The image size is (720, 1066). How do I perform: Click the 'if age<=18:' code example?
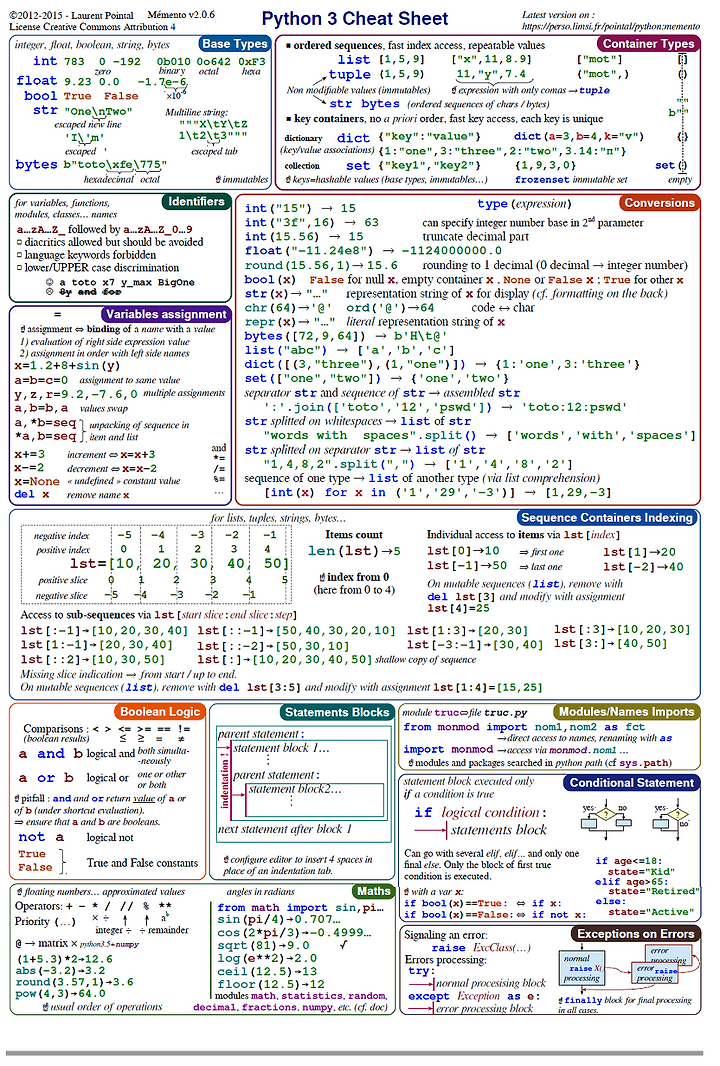coord(629,861)
